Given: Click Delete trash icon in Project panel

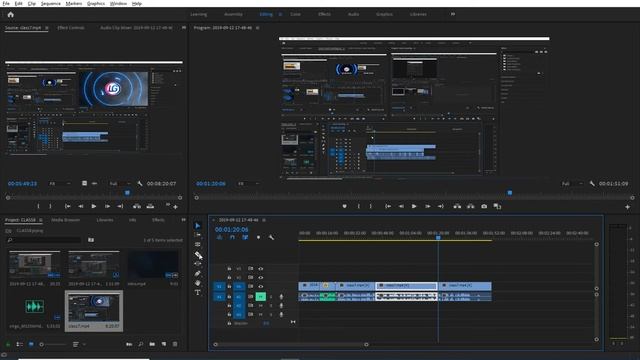Looking at the screenshot, I should coord(175,344).
